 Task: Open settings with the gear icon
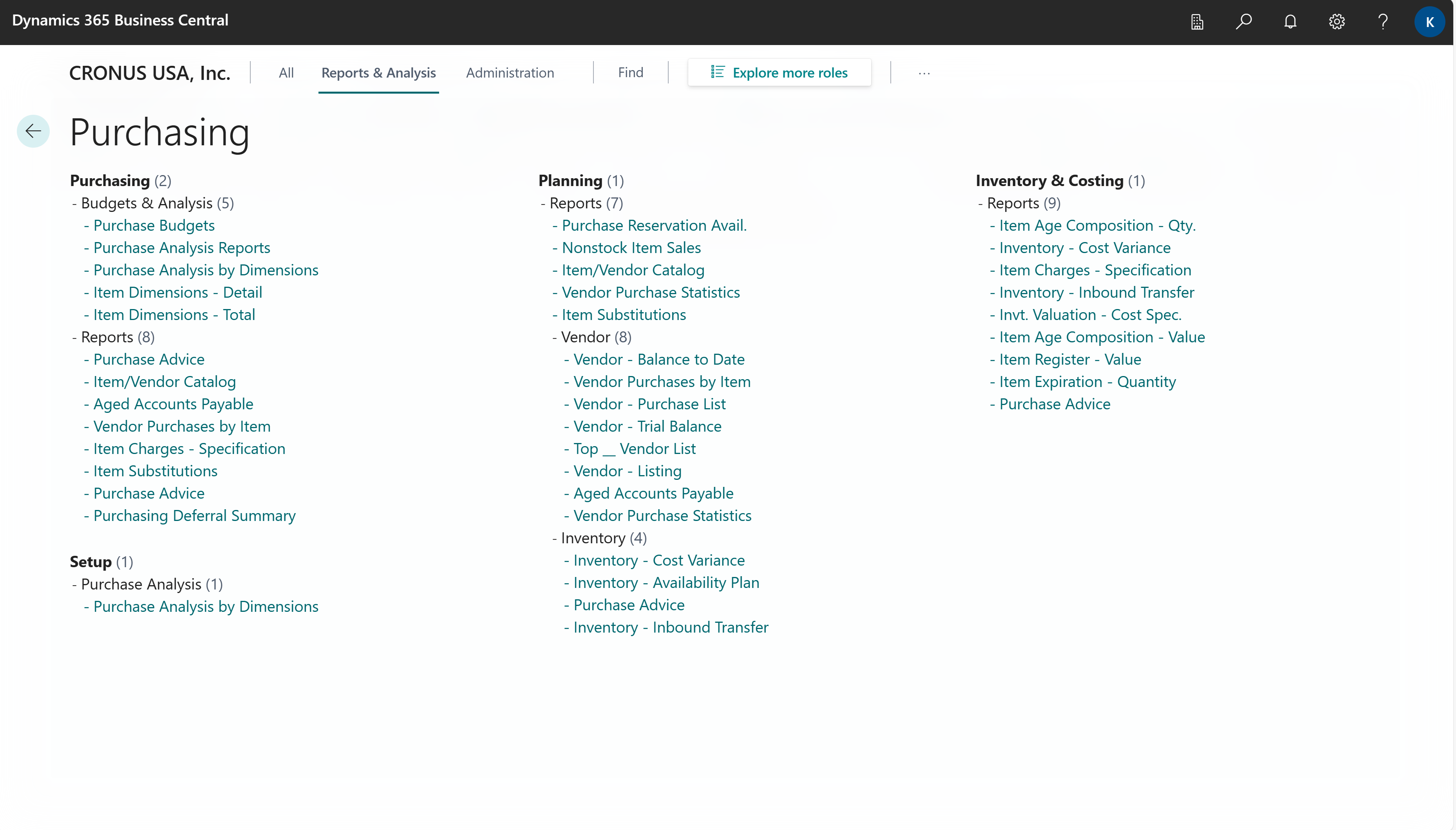[x=1336, y=22]
